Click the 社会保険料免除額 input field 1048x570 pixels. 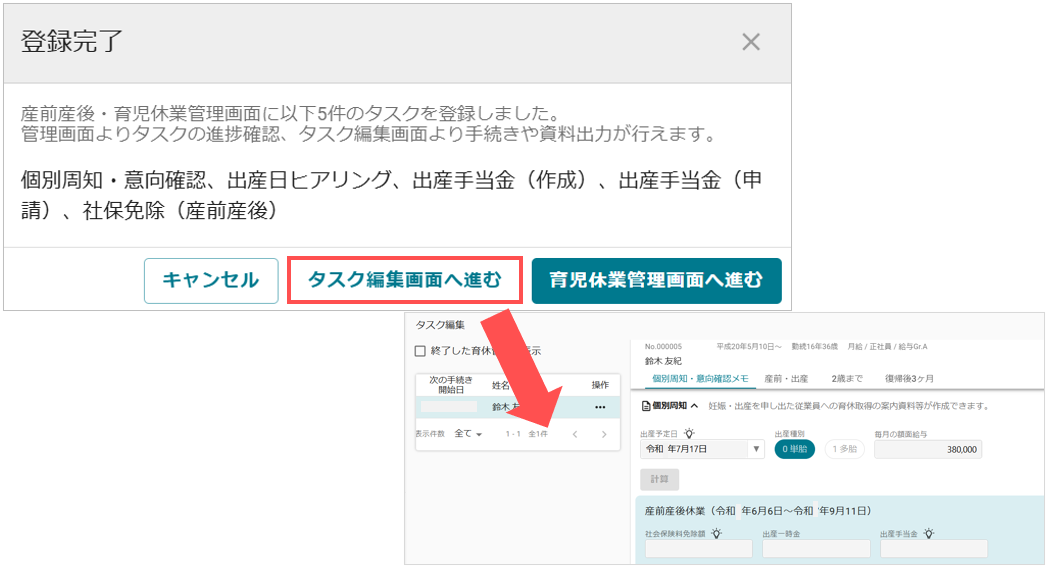[698, 549]
